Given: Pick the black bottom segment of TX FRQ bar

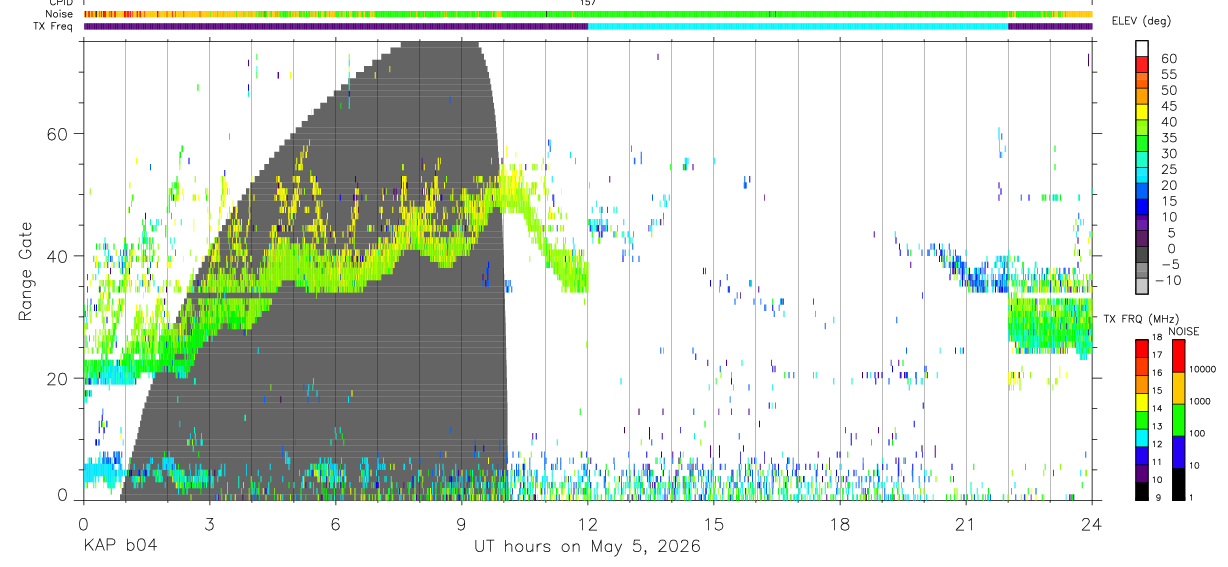Looking at the screenshot, I should pyautogui.click(x=1142, y=491).
